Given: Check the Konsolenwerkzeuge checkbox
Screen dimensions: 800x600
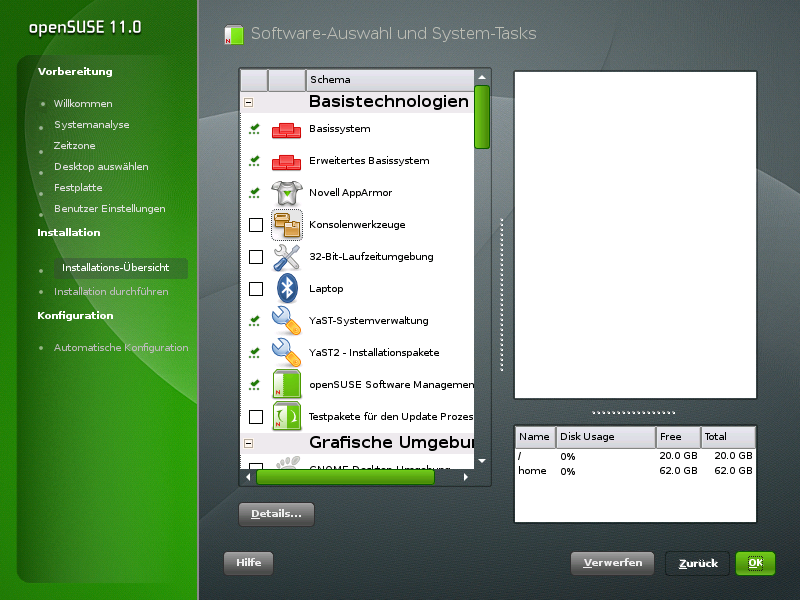Looking at the screenshot, I should point(256,225).
